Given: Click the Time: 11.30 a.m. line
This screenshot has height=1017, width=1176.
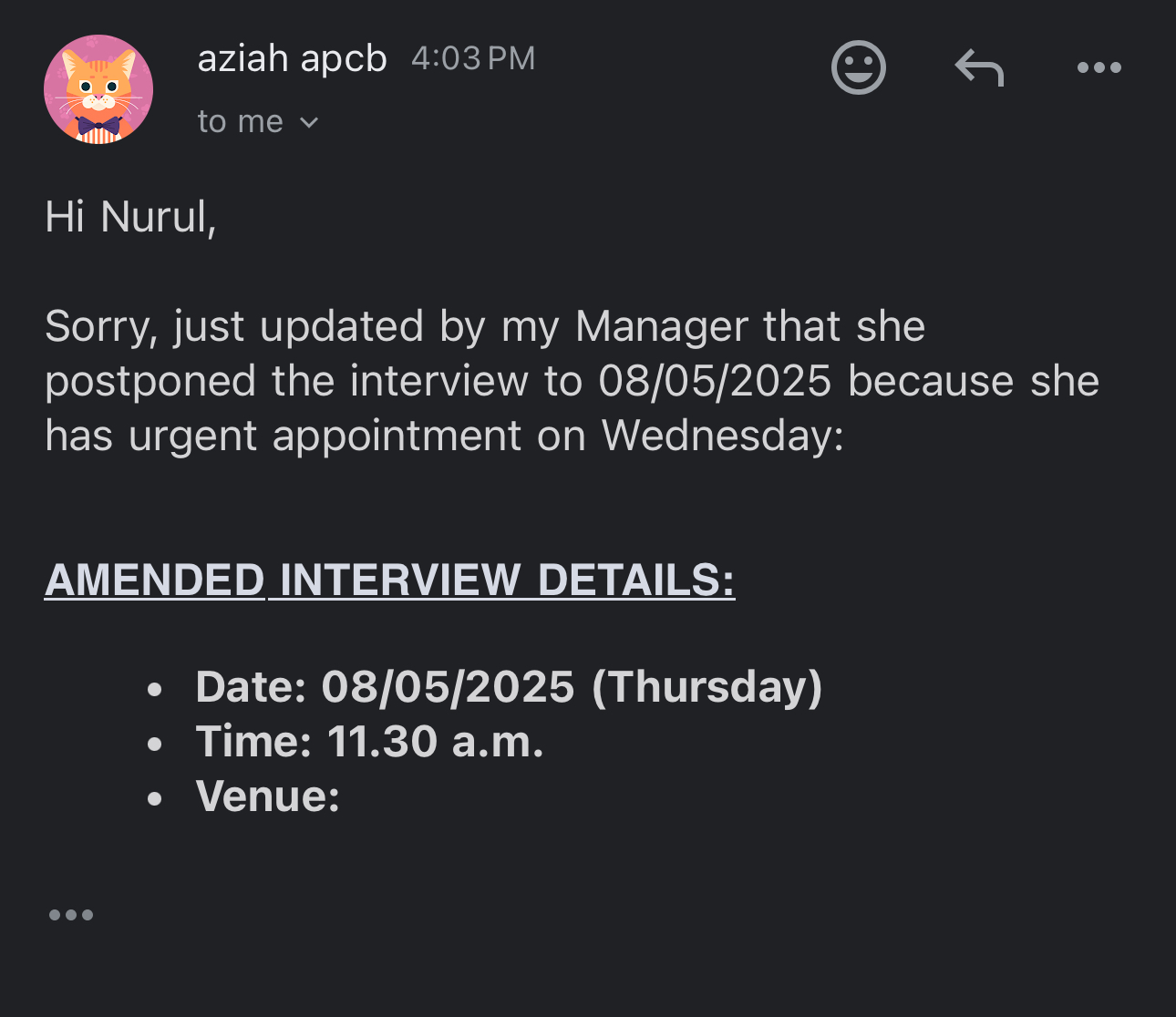Looking at the screenshot, I should point(369,742).
